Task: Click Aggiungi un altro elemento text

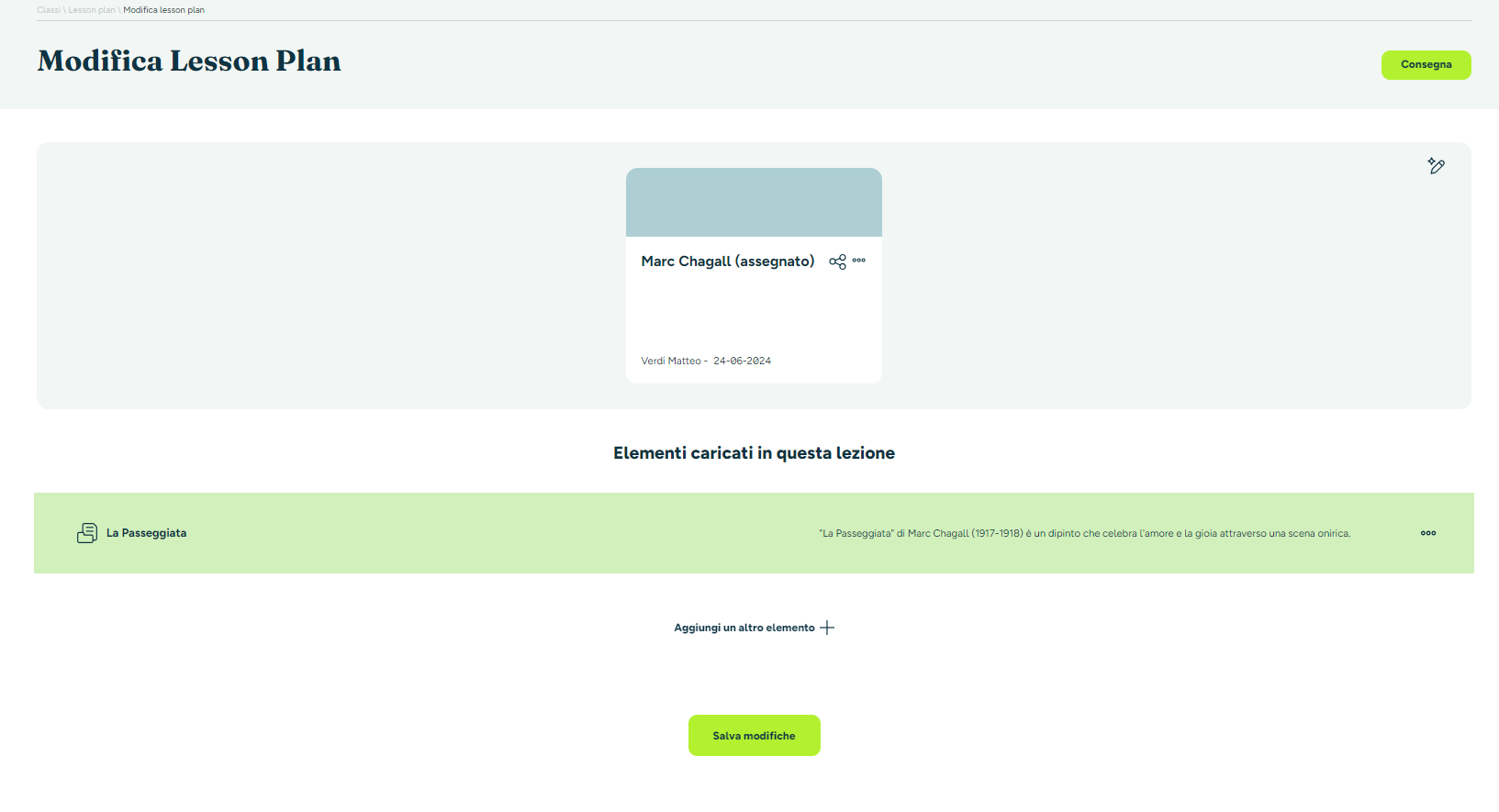Action: [x=744, y=628]
